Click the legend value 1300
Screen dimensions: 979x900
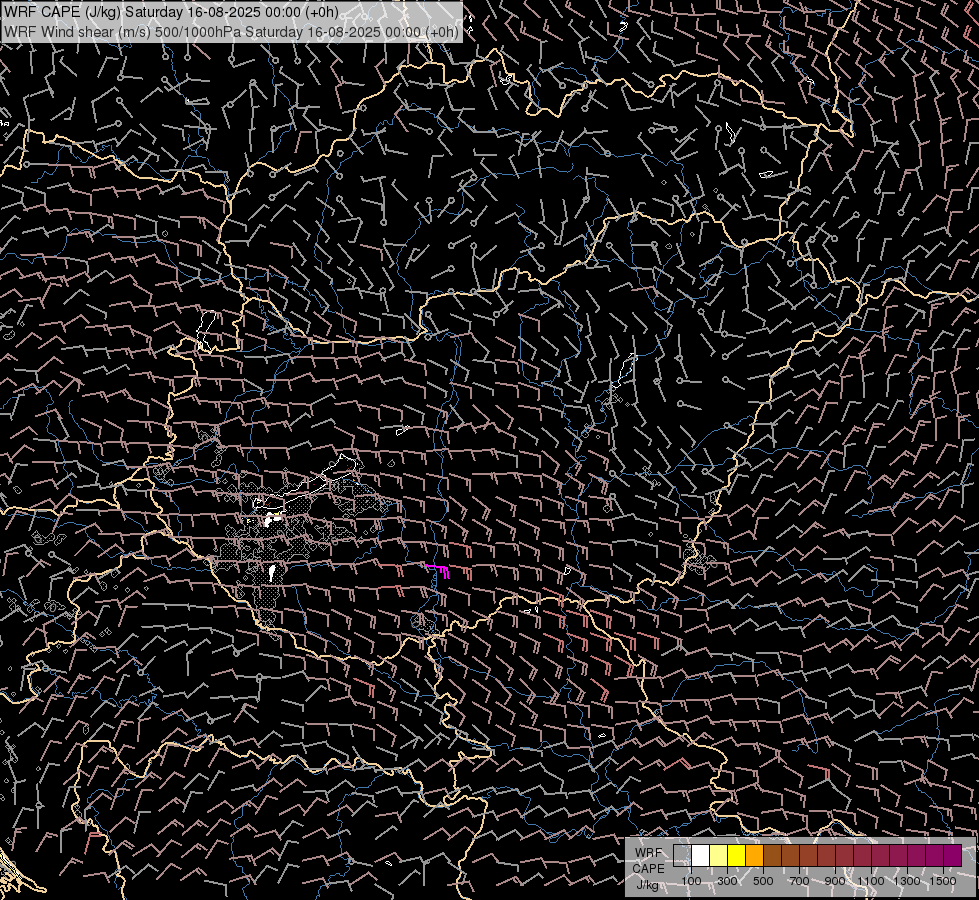(907, 881)
